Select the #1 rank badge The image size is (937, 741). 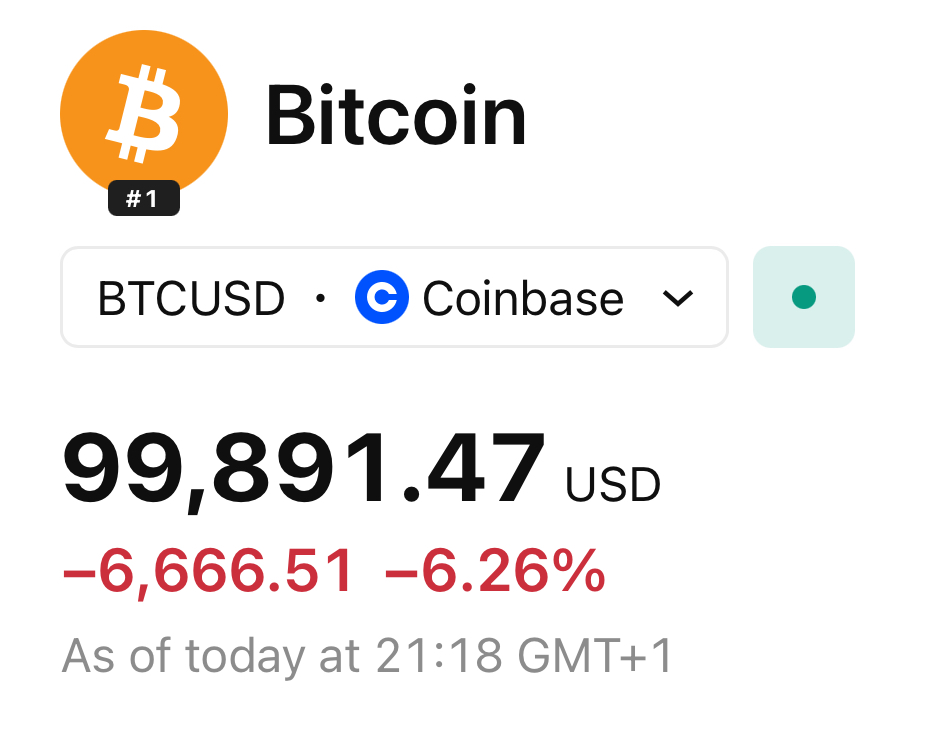tap(143, 199)
